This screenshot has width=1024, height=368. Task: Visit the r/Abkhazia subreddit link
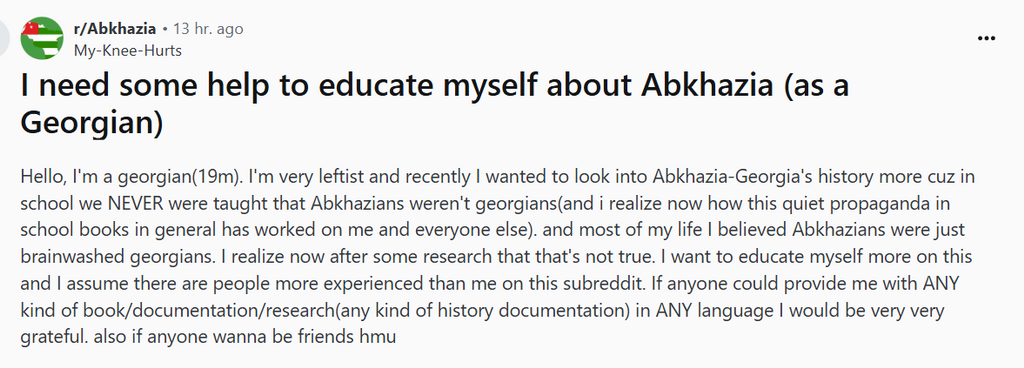click(x=115, y=29)
